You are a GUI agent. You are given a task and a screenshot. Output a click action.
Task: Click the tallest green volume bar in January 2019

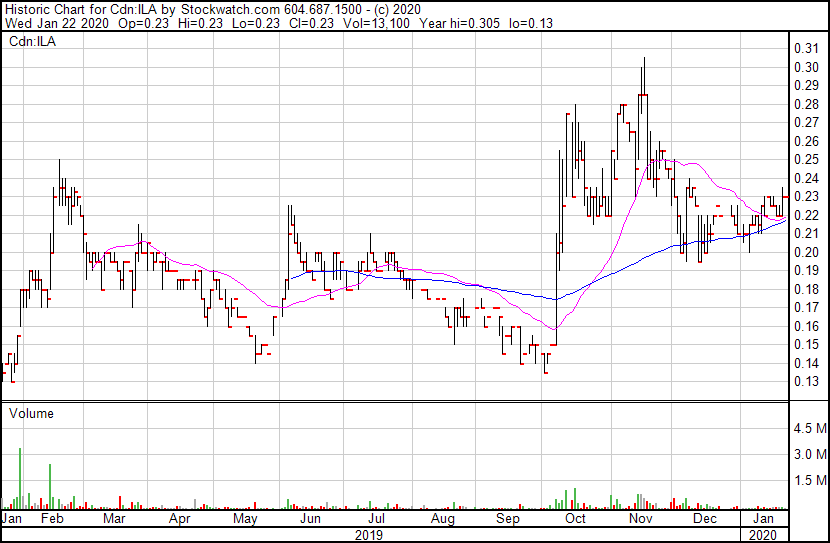tap(20, 478)
